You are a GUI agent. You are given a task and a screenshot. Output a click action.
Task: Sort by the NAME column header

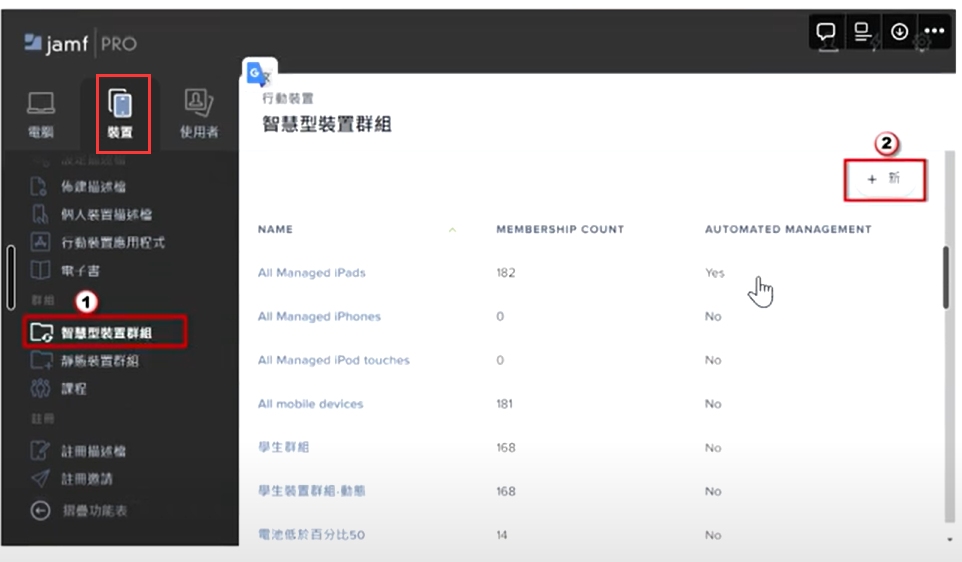275,229
